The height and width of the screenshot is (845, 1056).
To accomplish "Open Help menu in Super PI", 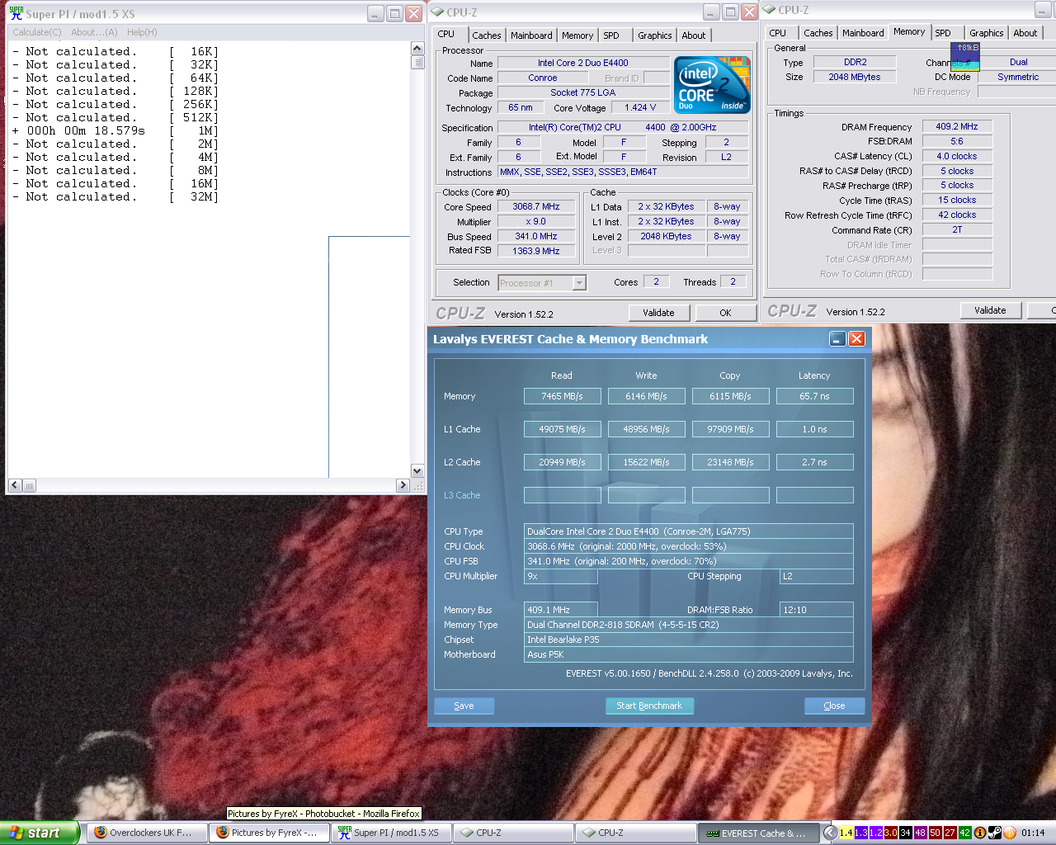I will click(142, 32).
